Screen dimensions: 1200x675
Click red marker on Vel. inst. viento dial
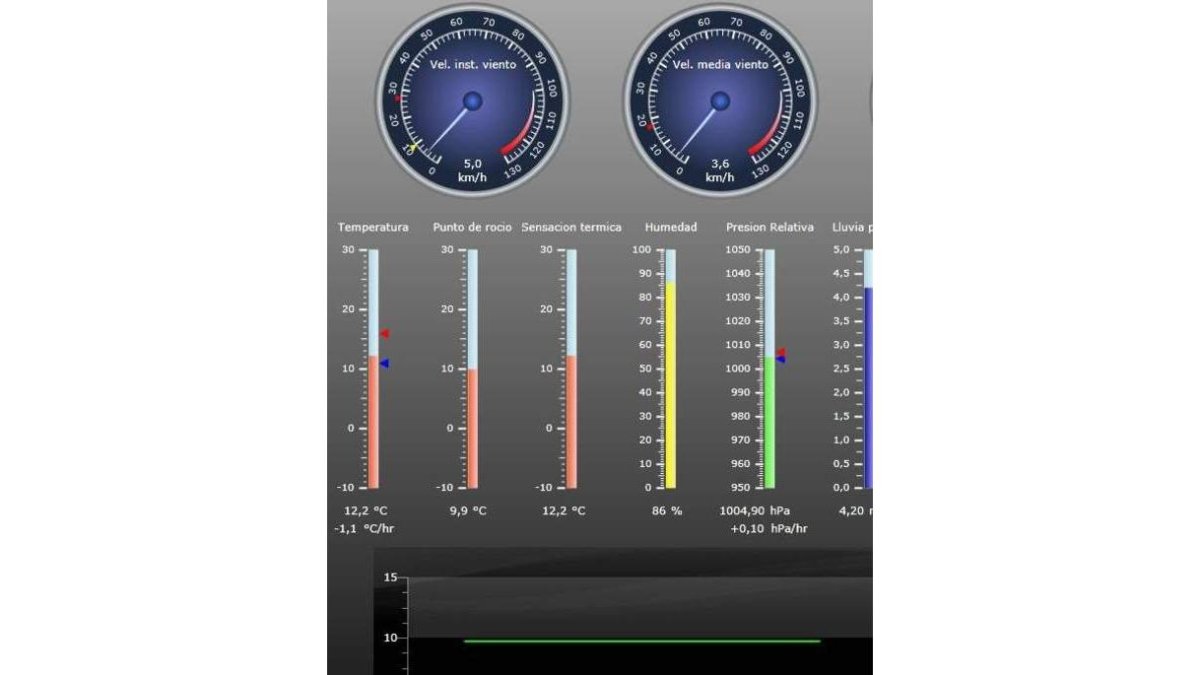click(398, 99)
